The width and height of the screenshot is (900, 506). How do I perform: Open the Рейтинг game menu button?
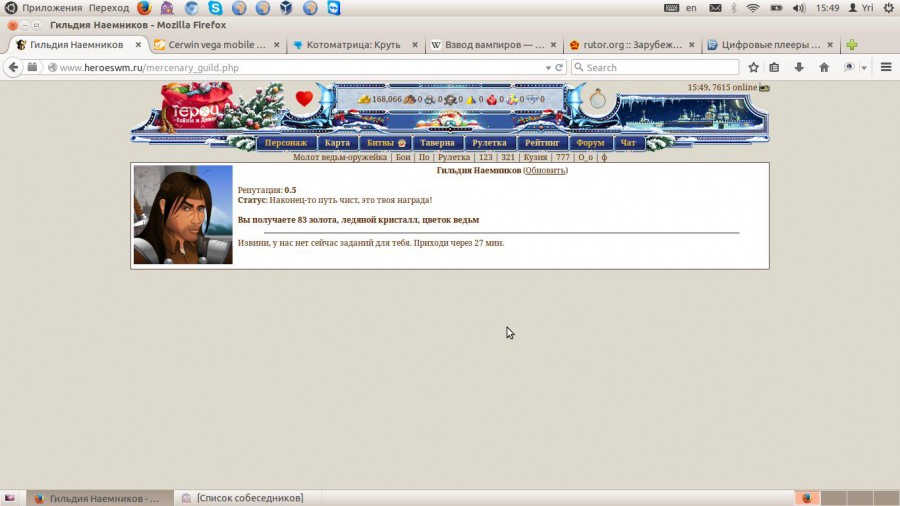click(542, 143)
